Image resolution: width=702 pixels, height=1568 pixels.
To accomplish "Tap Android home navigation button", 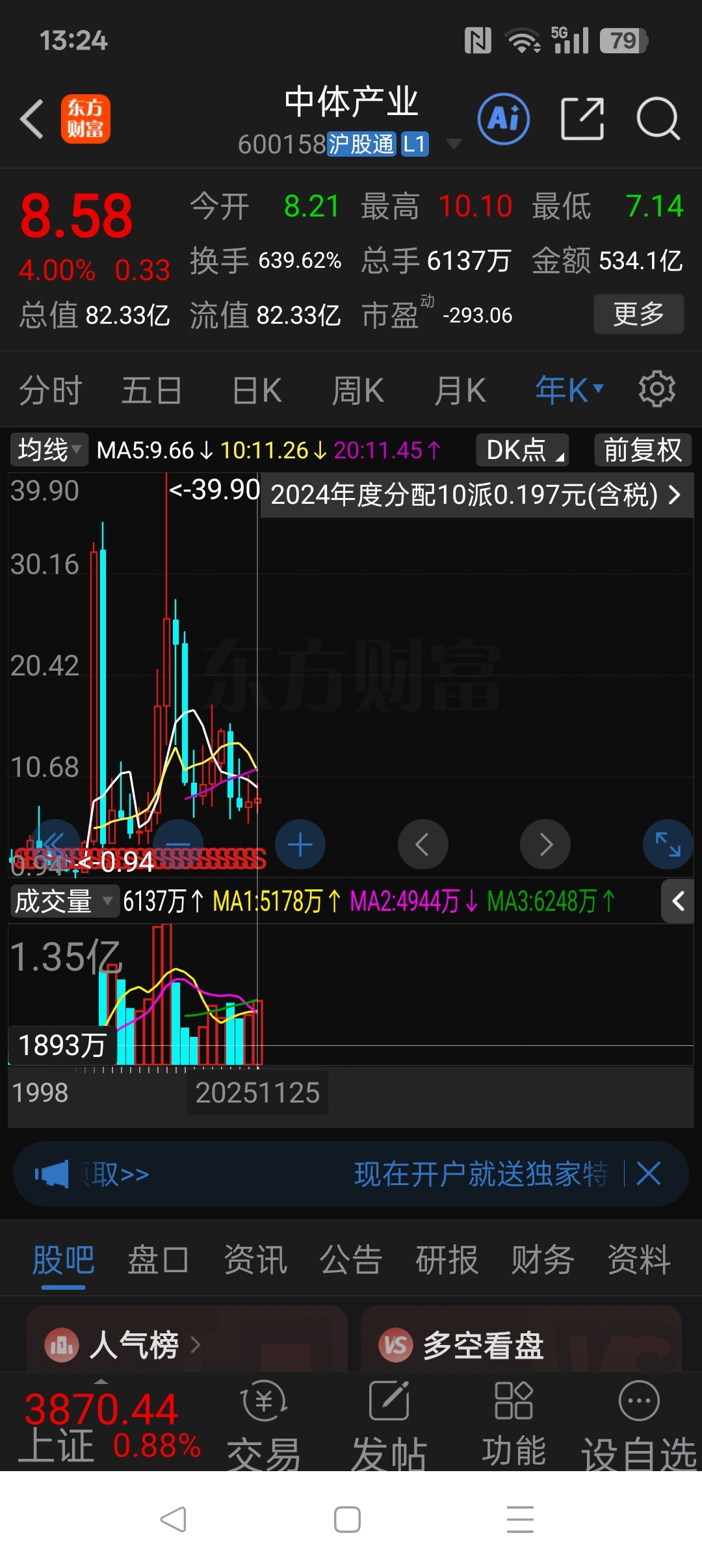I will pyautogui.click(x=347, y=1519).
